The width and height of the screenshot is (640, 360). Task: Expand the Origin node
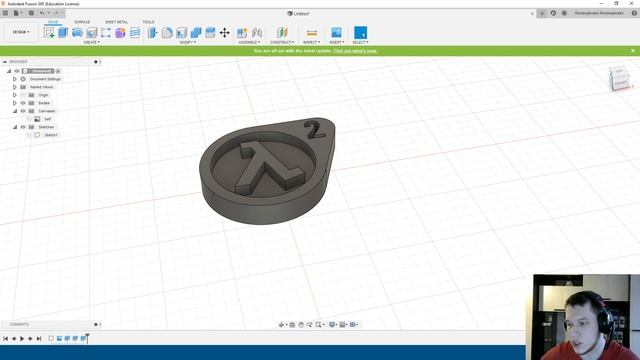point(15,95)
